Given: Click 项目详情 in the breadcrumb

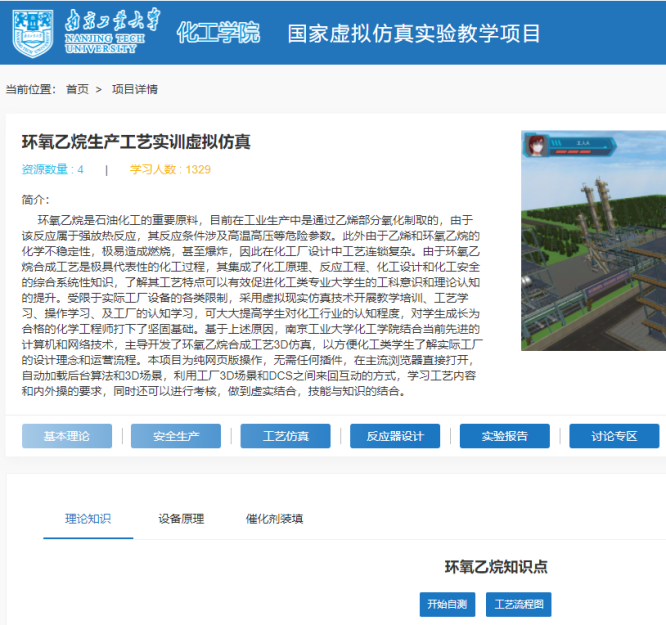Looking at the screenshot, I should pyautogui.click(x=134, y=89).
